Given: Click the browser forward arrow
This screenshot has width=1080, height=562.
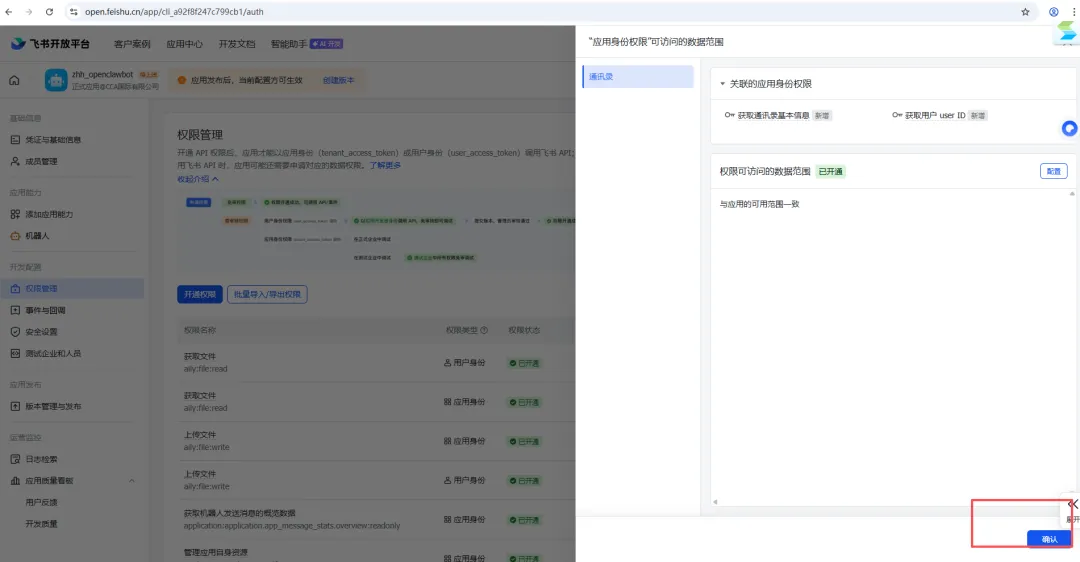Looking at the screenshot, I should point(29,12).
